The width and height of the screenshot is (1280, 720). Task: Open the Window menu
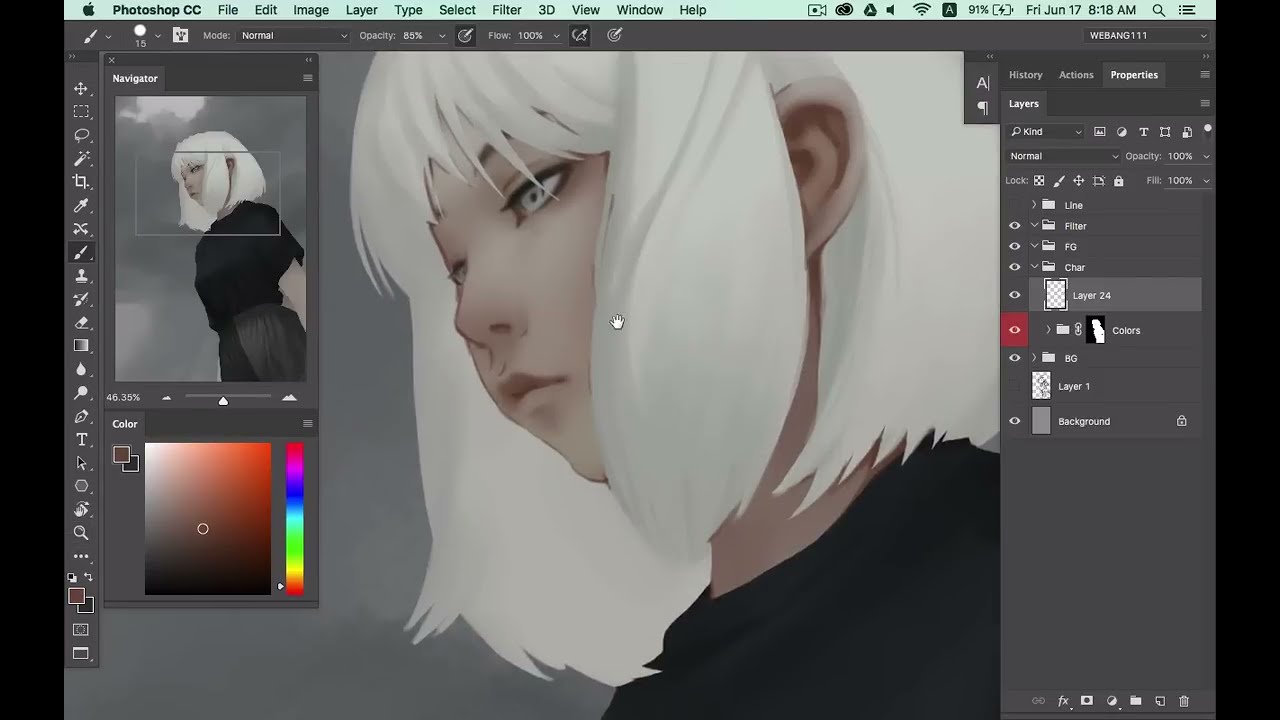coord(639,10)
